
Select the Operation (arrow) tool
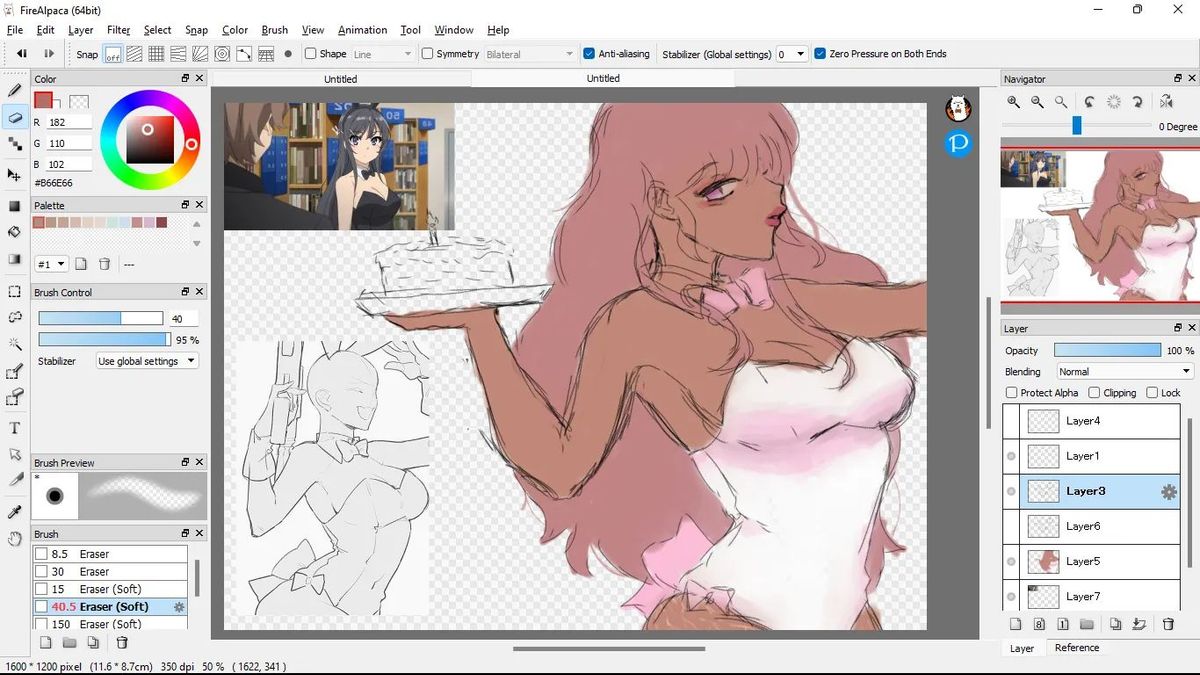[x=14, y=454]
